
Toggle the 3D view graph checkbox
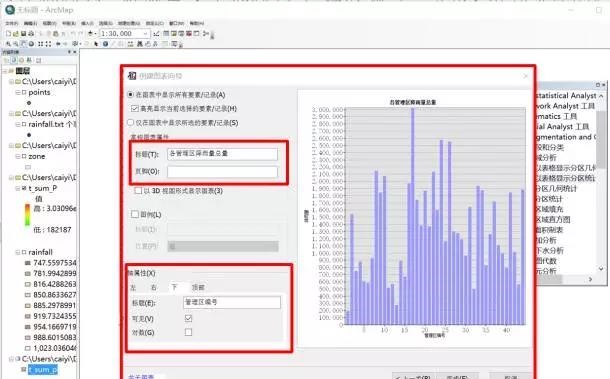[x=138, y=191]
